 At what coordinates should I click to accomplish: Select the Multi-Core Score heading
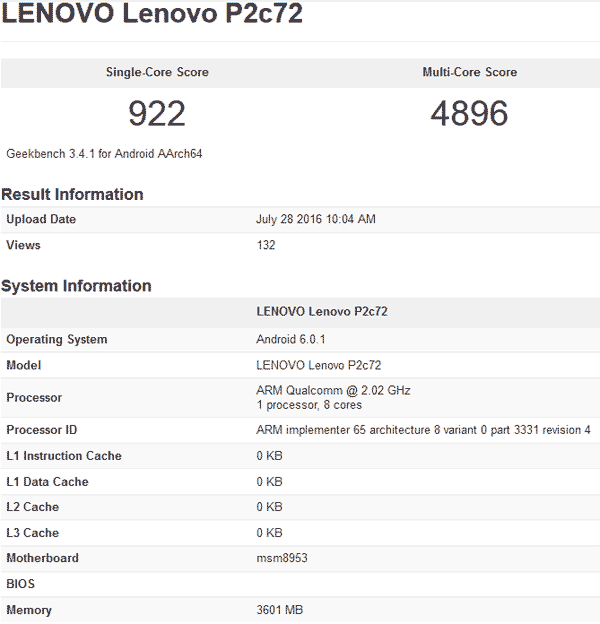tap(469, 72)
